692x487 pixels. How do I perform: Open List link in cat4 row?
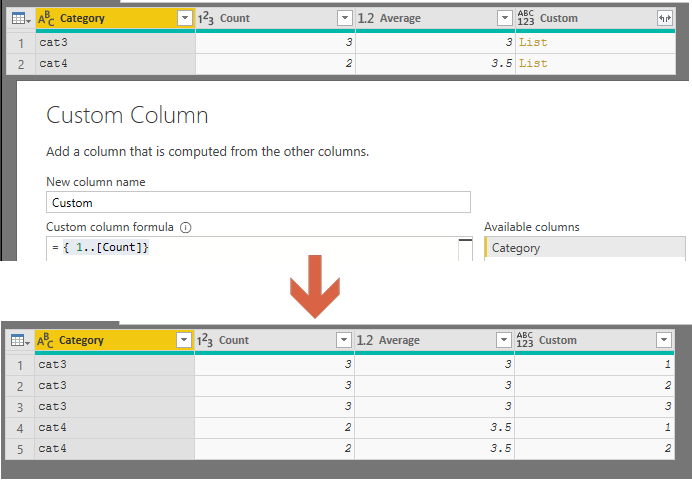pos(533,64)
